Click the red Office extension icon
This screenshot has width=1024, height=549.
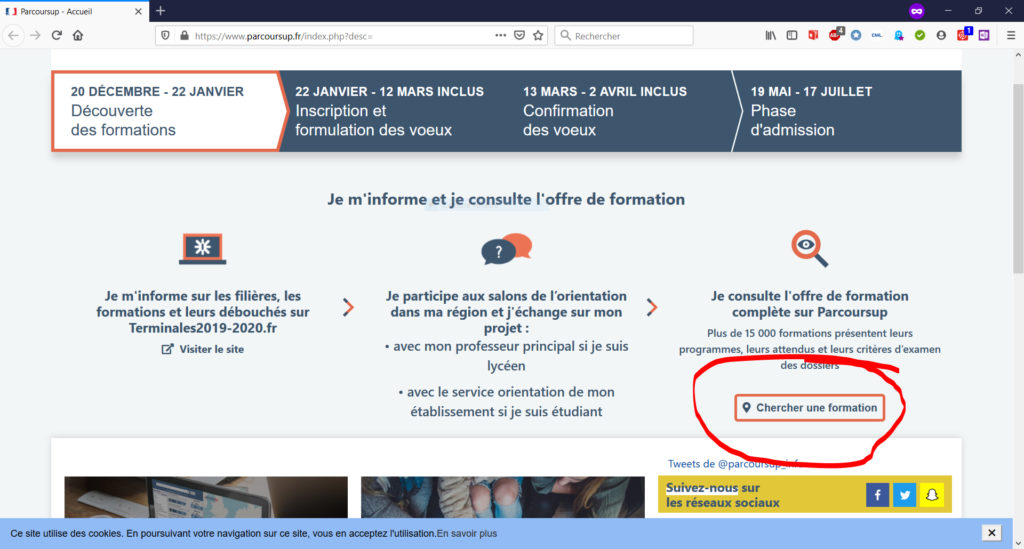(813, 35)
